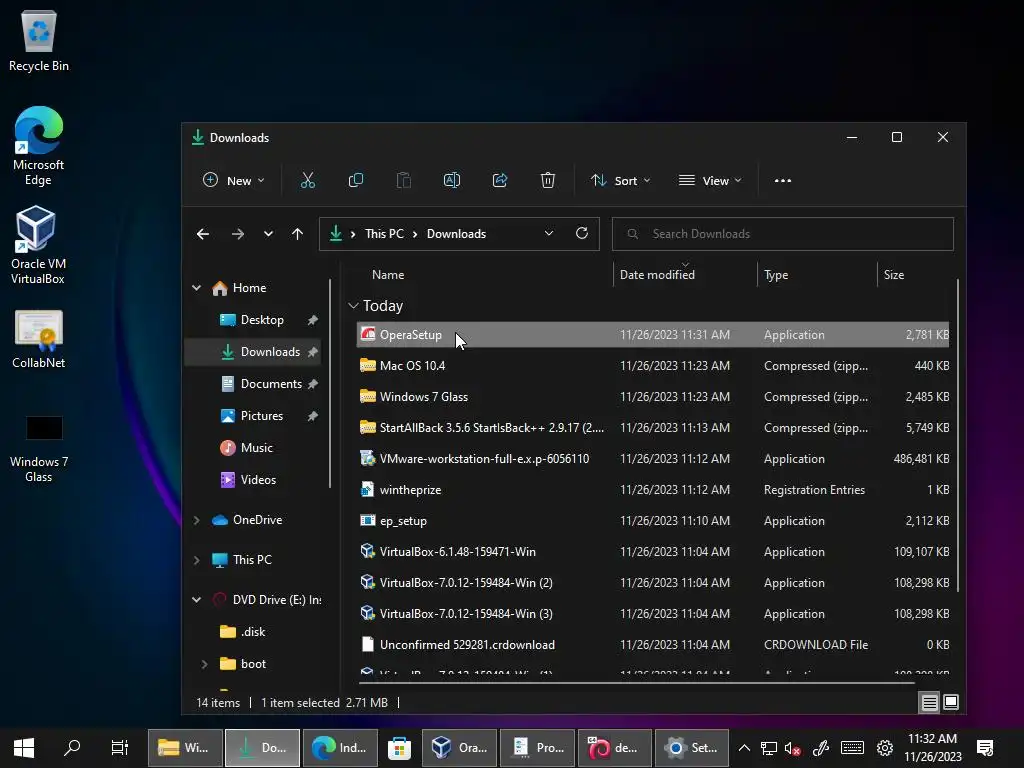Switch to details view layout icon

929,702
